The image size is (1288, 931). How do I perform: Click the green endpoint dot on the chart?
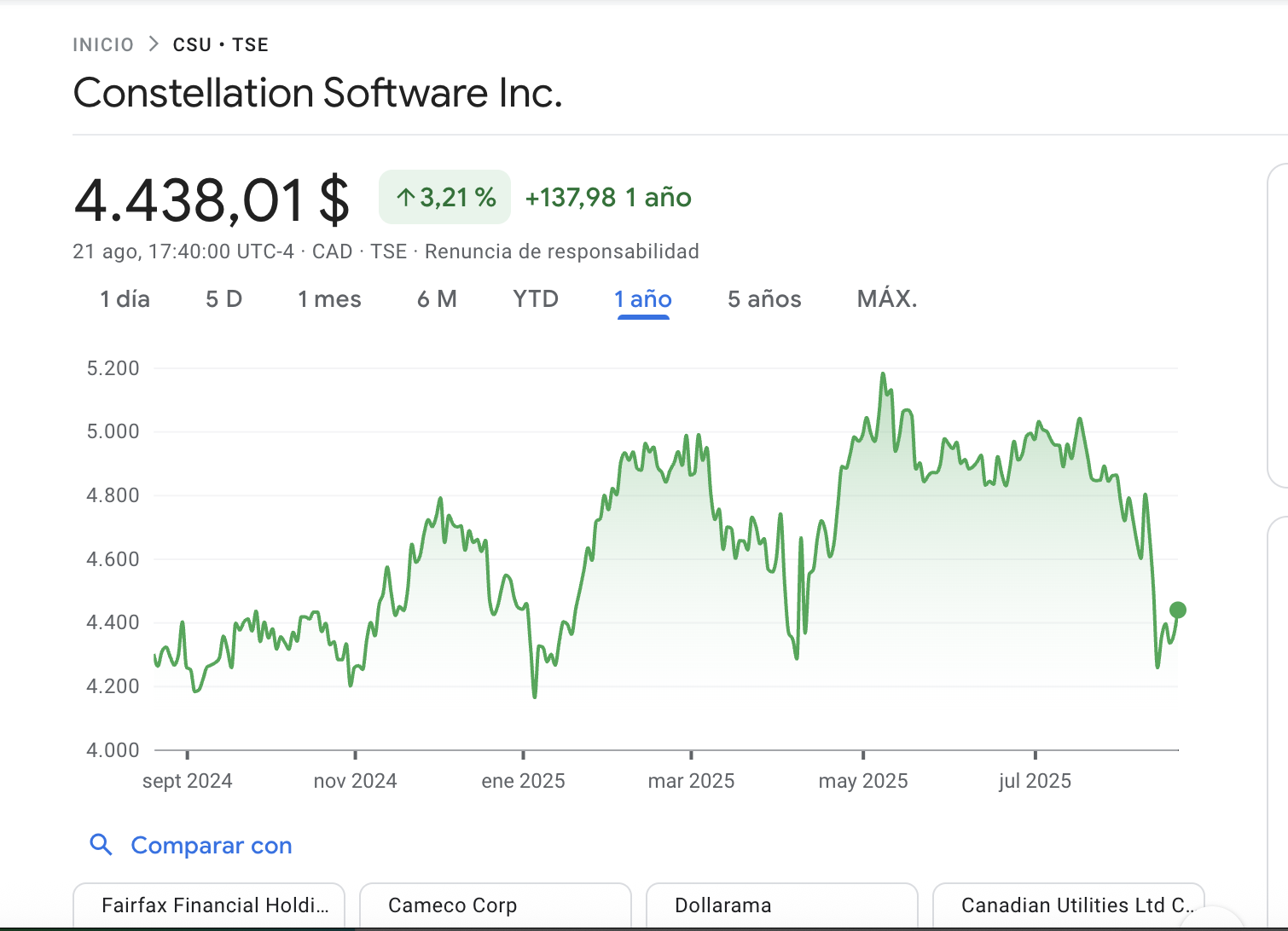pos(1177,610)
